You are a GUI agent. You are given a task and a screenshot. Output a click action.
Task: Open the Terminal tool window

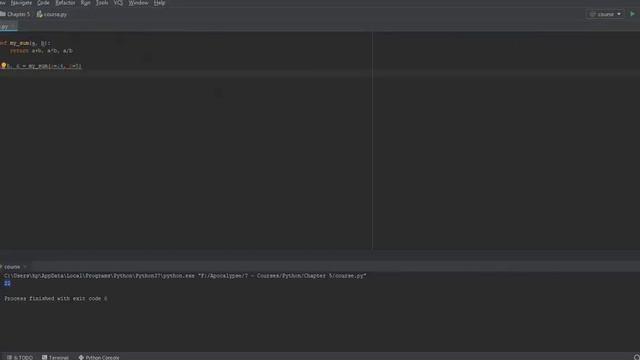click(55, 357)
